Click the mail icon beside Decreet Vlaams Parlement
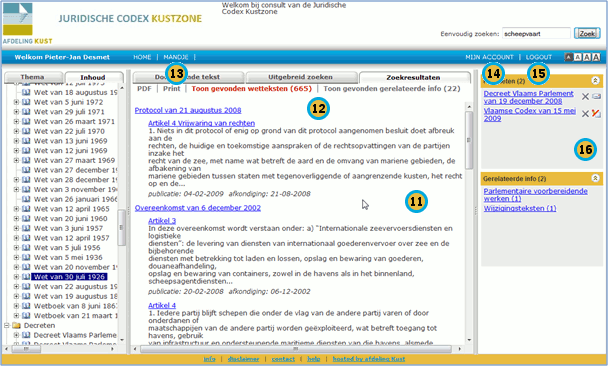Viewport: 608px width, 366px height. (596, 97)
